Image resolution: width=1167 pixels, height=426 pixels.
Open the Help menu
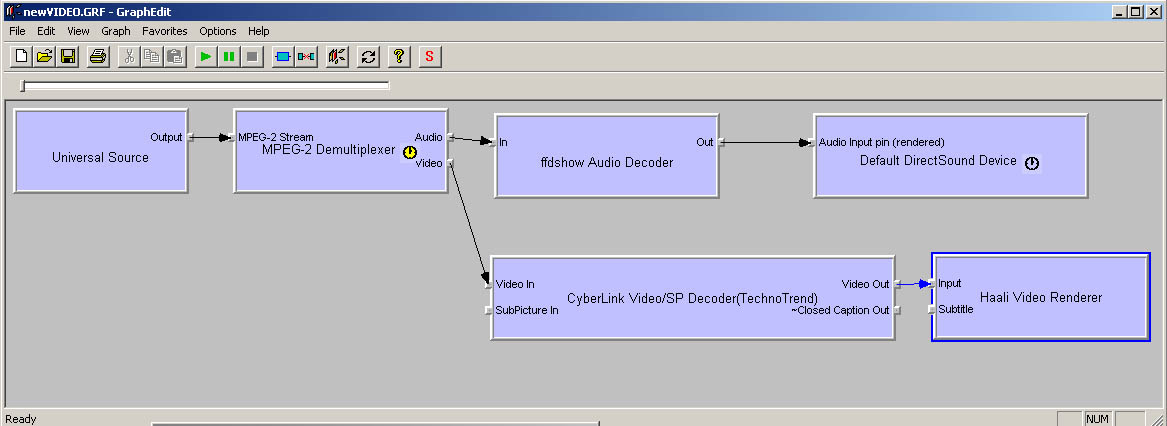point(259,31)
